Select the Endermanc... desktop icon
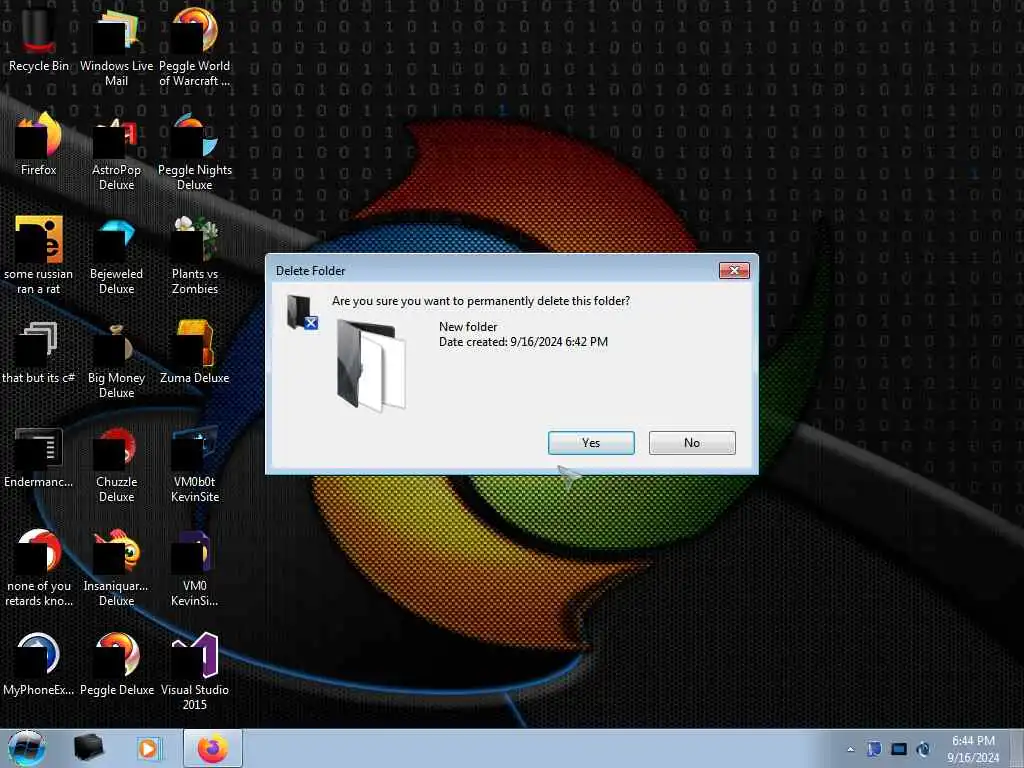Image resolution: width=1024 pixels, height=768 pixels. pos(39,457)
